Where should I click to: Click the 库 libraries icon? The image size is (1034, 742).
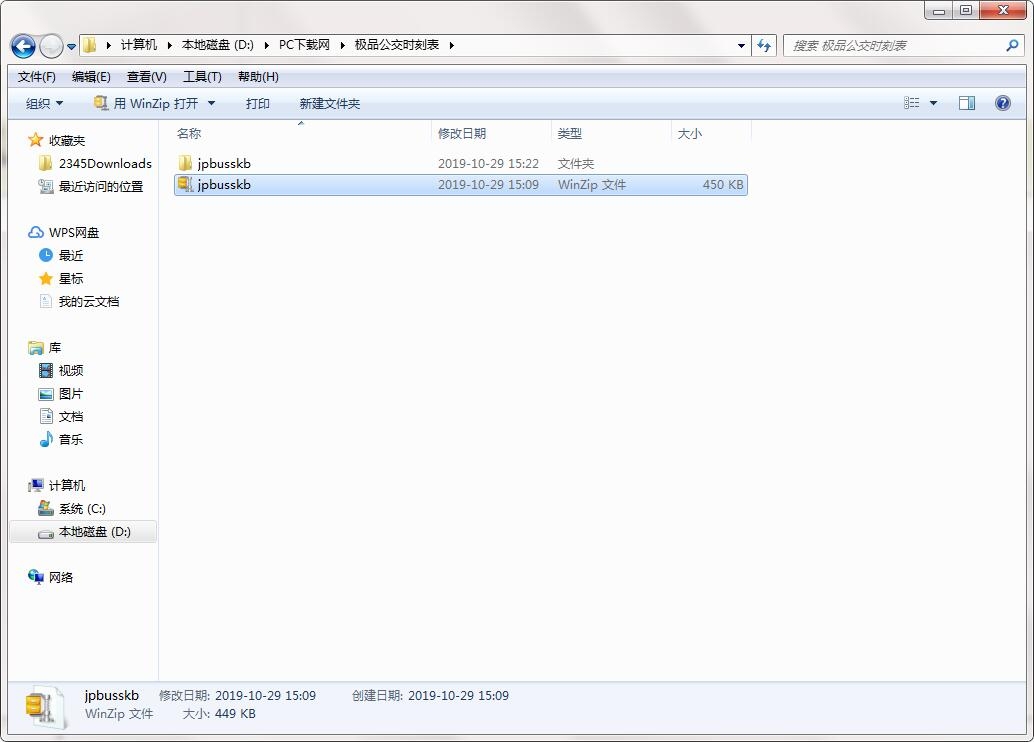click(x=36, y=348)
